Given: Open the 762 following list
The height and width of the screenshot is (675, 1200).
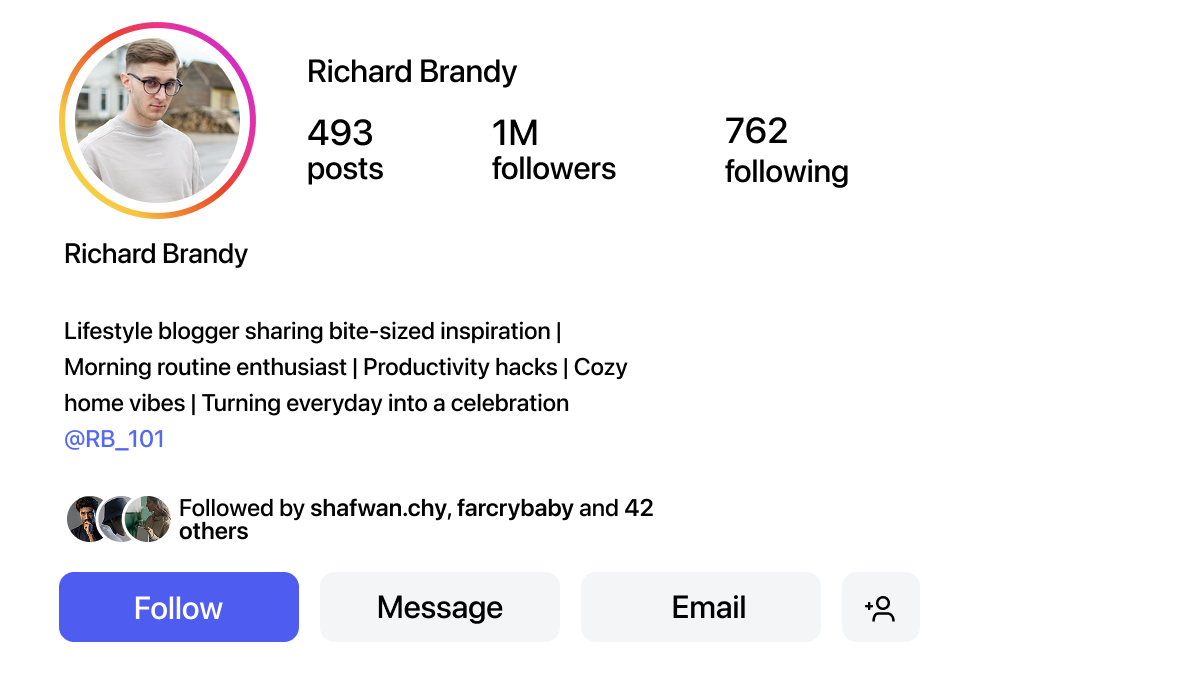Looking at the screenshot, I should [x=786, y=150].
